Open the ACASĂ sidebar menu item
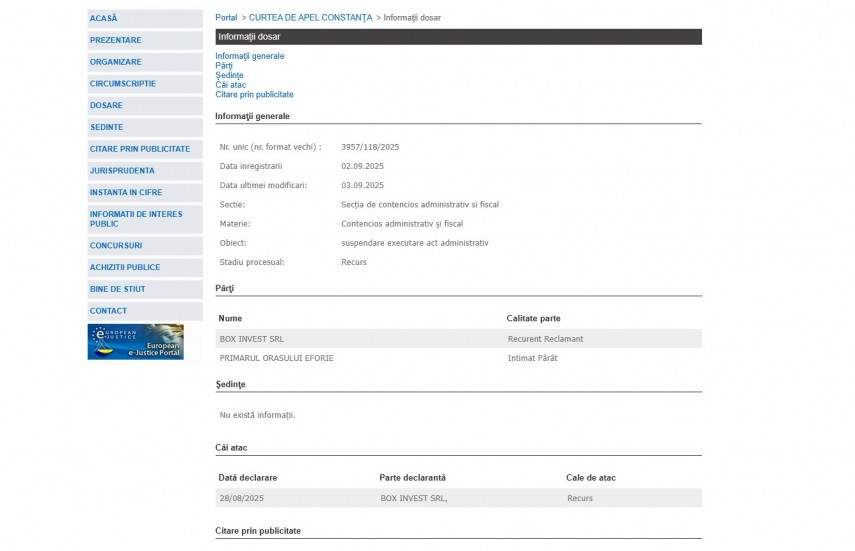855x551 pixels. [144, 19]
